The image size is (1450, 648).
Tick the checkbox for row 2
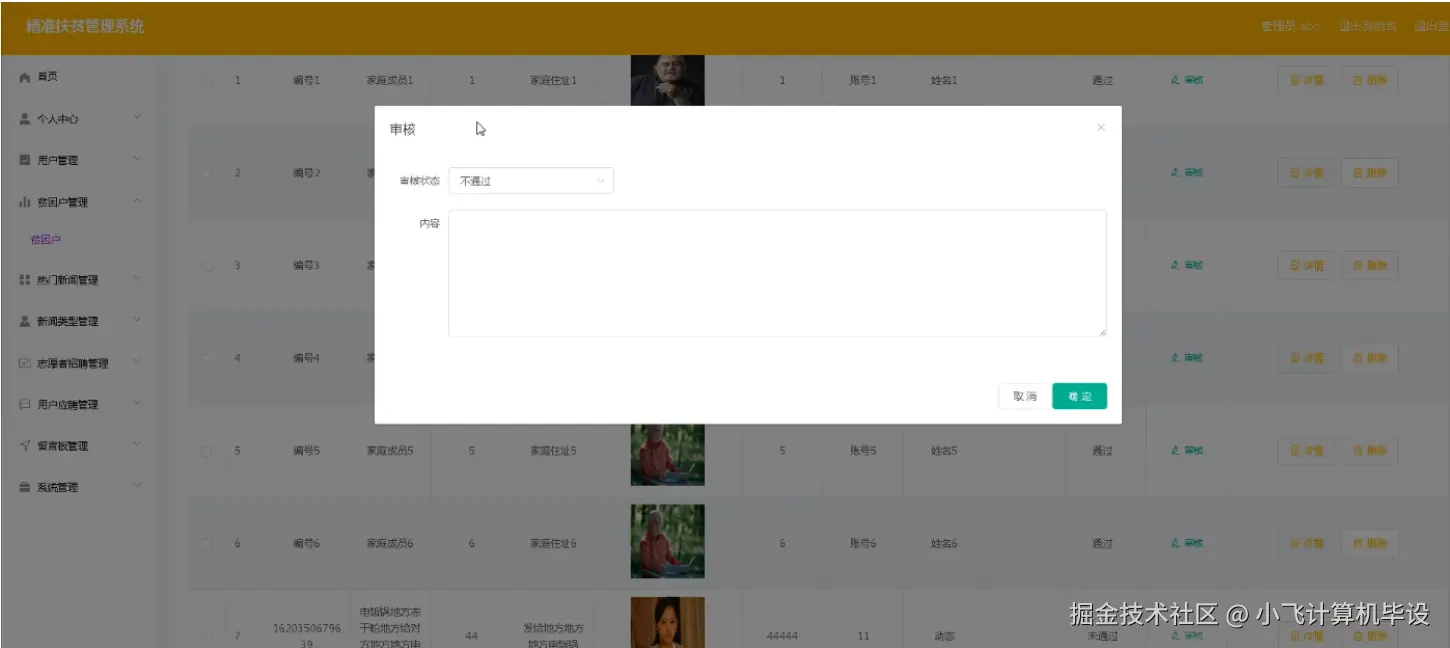coord(207,173)
